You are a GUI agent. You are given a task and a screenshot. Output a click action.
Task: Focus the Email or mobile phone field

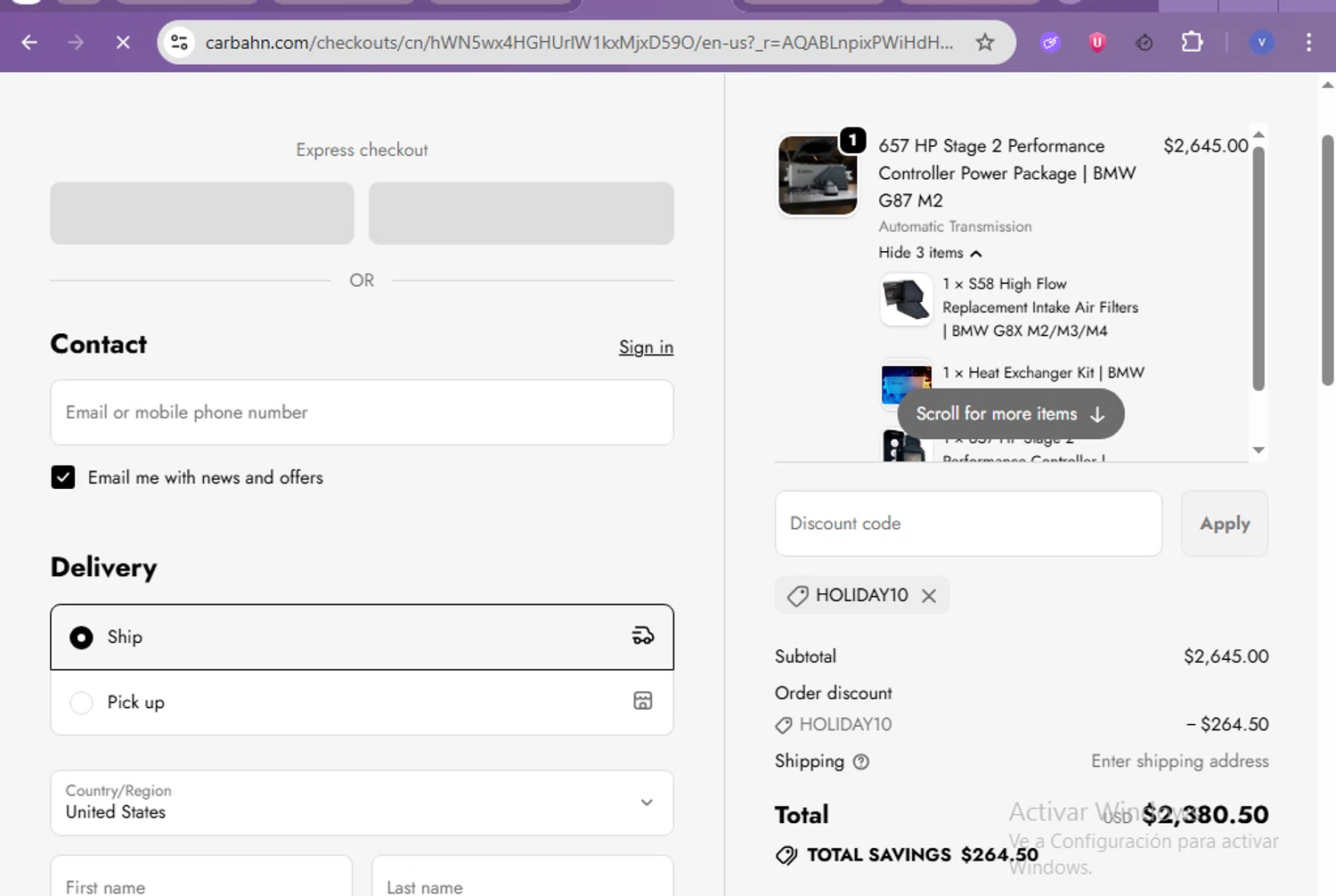(x=362, y=412)
